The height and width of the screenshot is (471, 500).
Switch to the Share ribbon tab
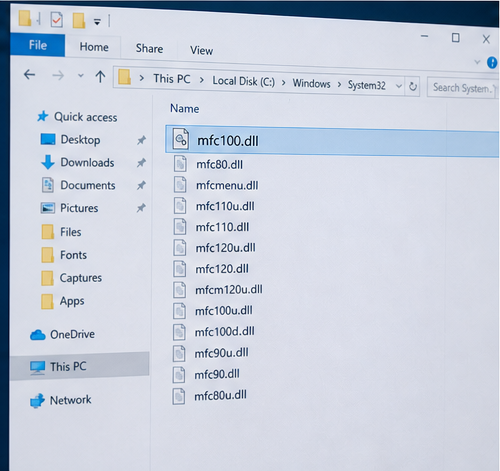[149, 49]
